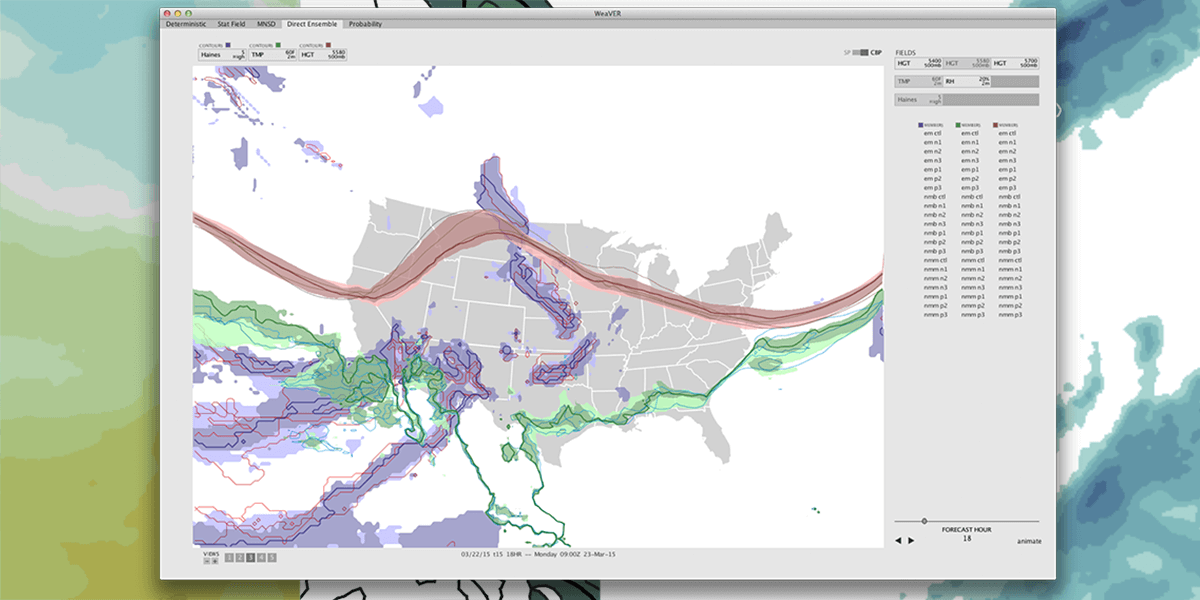The image size is (1200, 600).
Task: Pick the TMP 60F 2m field in Fields
Action: pyautogui.click(x=918, y=81)
